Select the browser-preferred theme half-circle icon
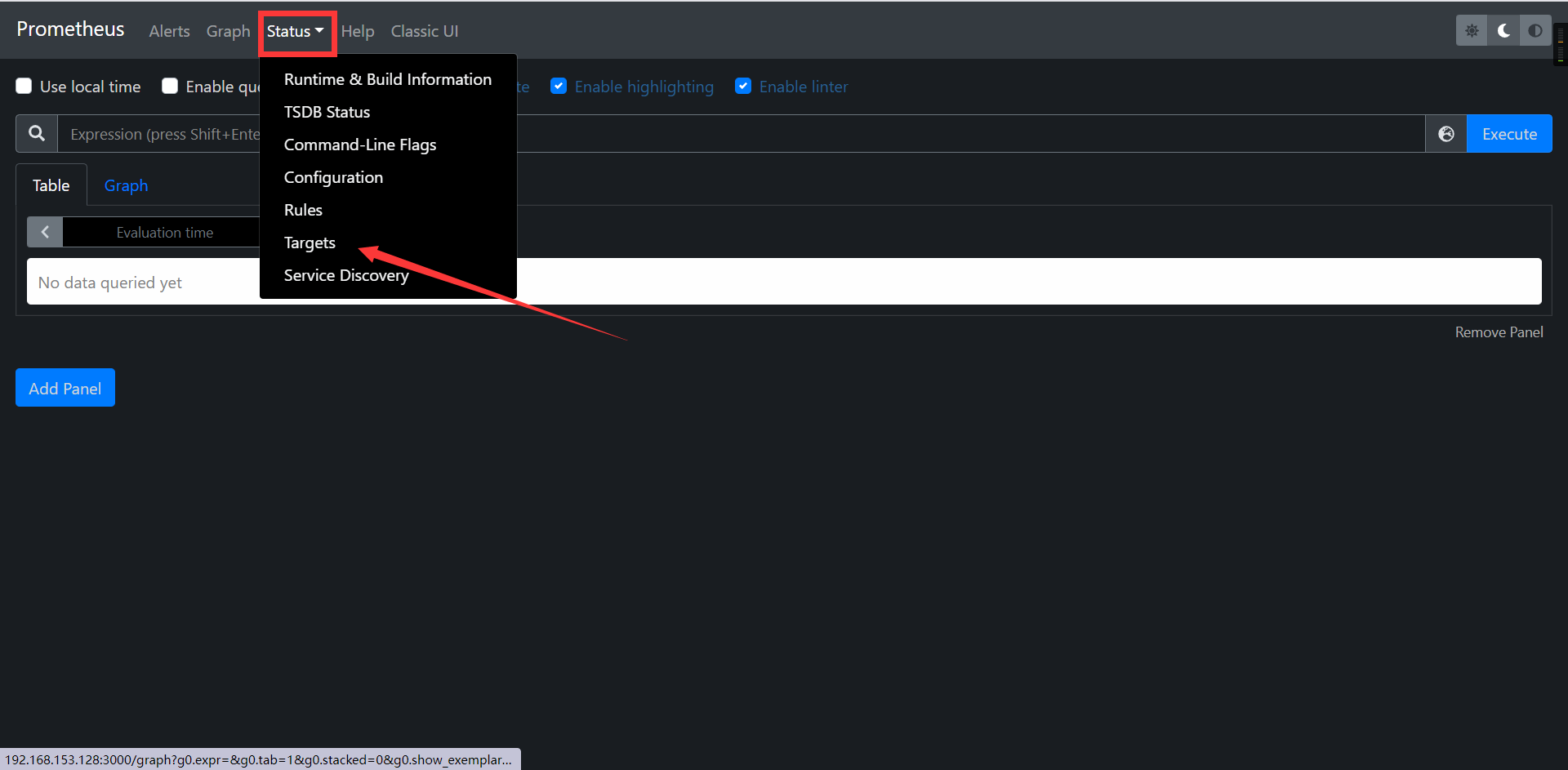The width and height of the screenshot is (1568, 770). click(x=1535, y=31)
